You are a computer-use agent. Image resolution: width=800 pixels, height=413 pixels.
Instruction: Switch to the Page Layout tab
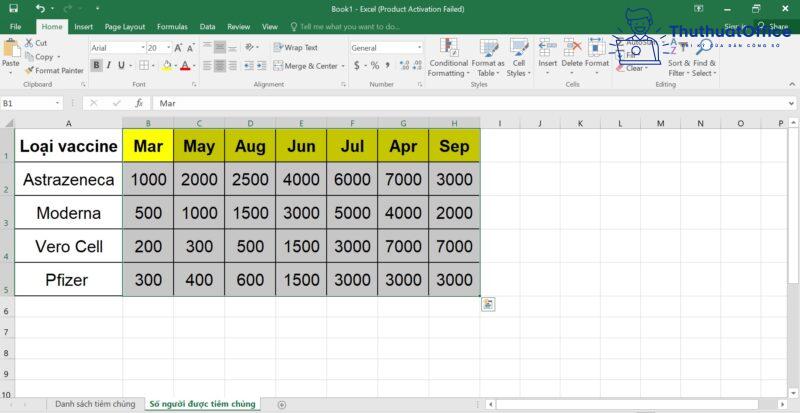point(125,27)
